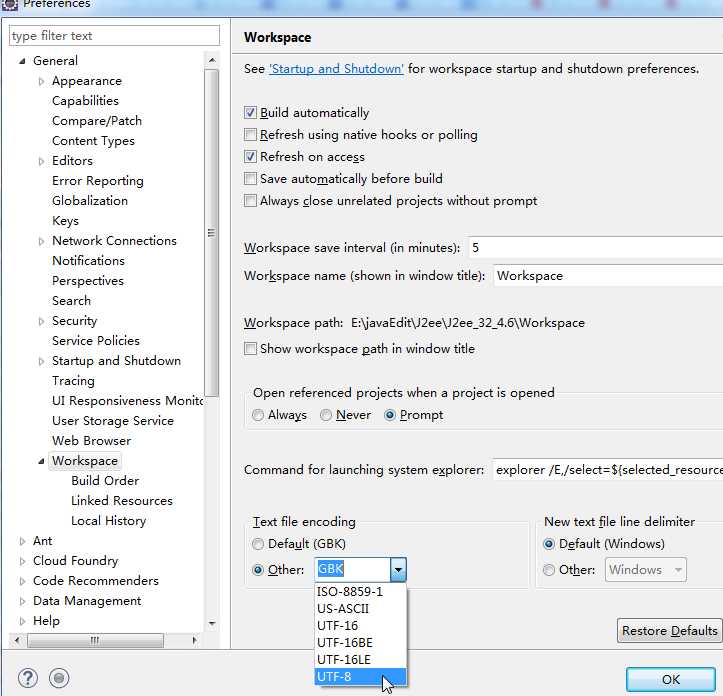This screenshot has height=696, width=723.
Task: Choose US-ASCII from encoding list
Action: tap(361, 608)
